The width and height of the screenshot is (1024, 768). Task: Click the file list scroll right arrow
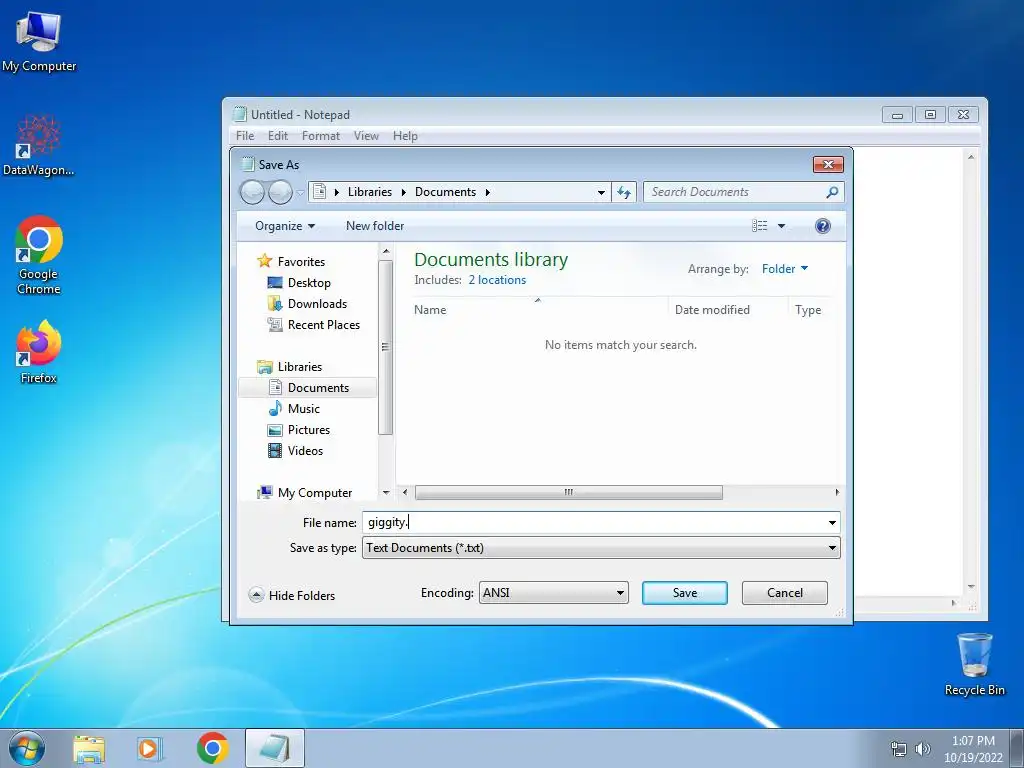[x=837, y=492]
